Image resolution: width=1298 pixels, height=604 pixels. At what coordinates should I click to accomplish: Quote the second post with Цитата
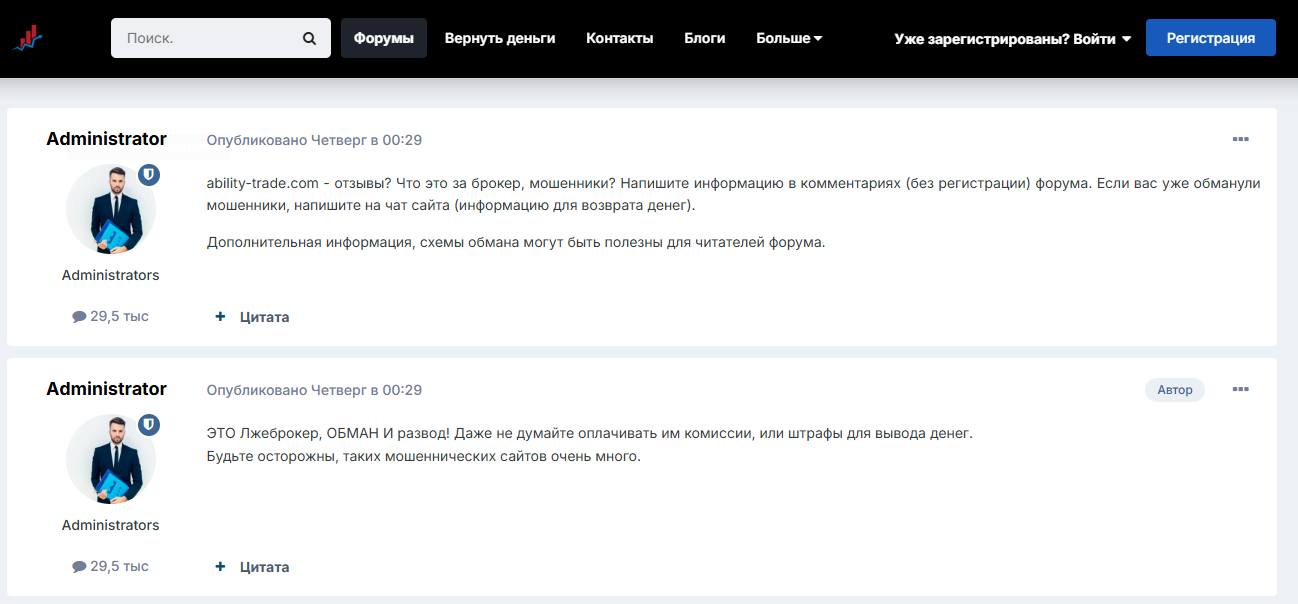point(264,567)
